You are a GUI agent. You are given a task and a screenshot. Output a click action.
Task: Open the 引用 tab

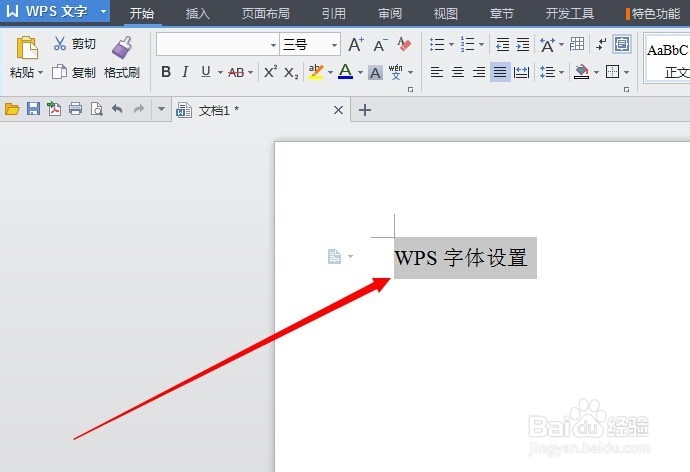(x=334, y=13)
